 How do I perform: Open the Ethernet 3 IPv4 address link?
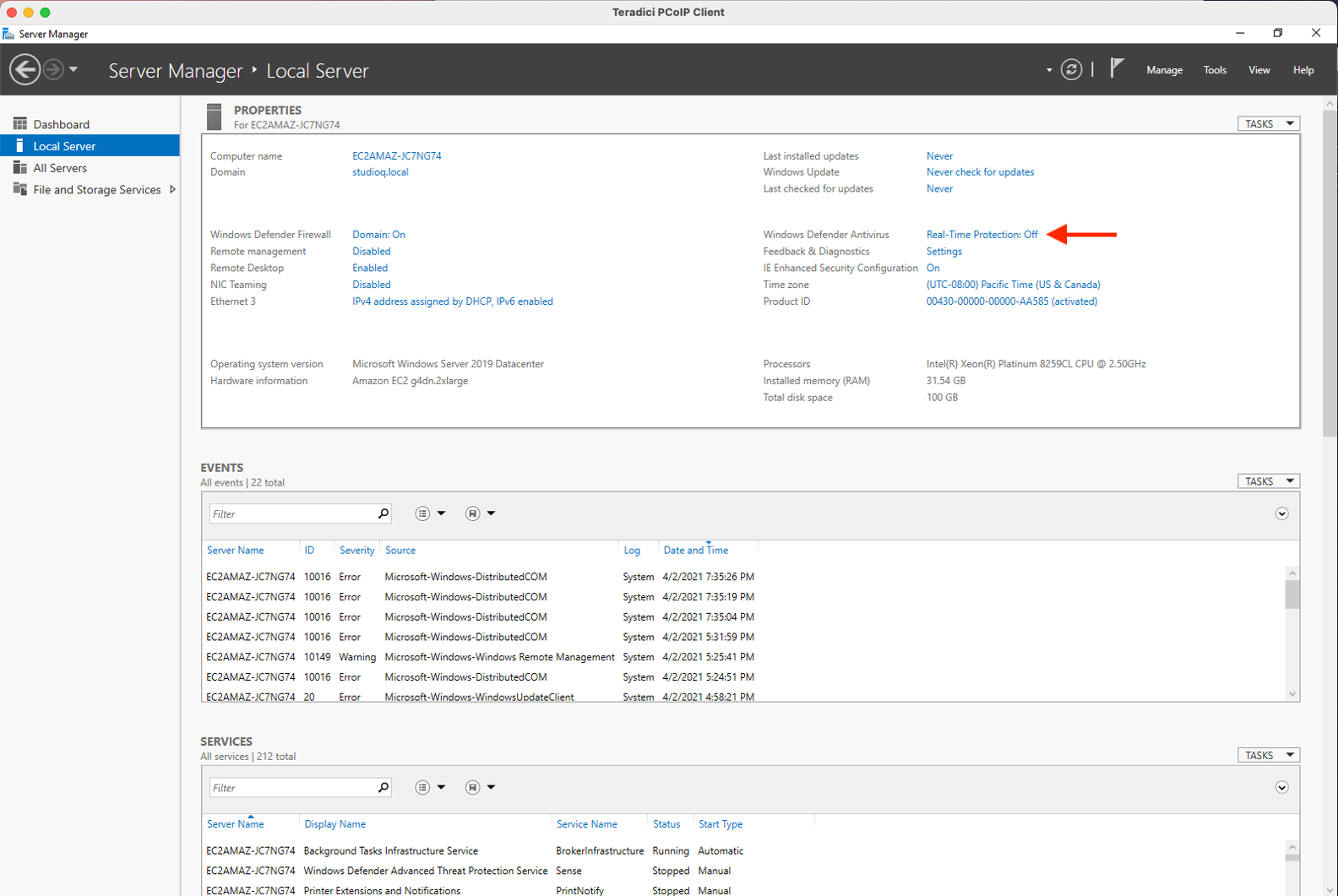pos(452,301)
